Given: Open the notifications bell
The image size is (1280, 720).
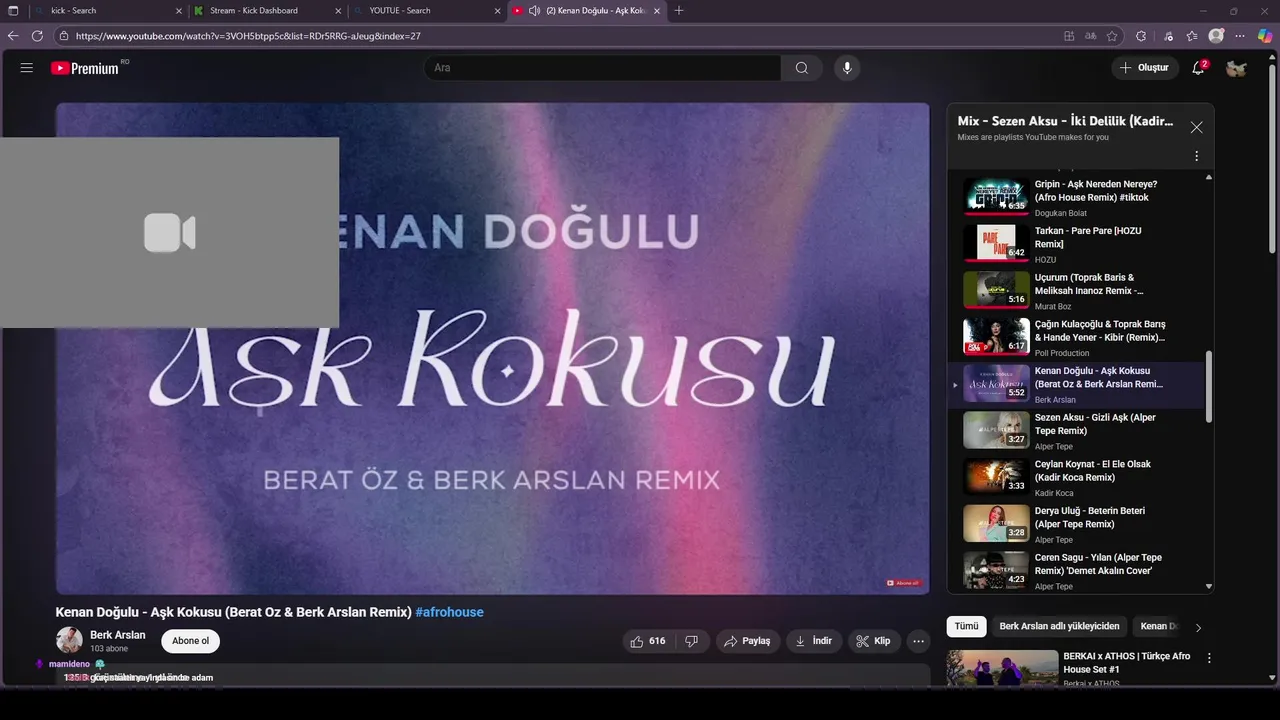Looking at the screenshot, I should tap(1198, 68).
